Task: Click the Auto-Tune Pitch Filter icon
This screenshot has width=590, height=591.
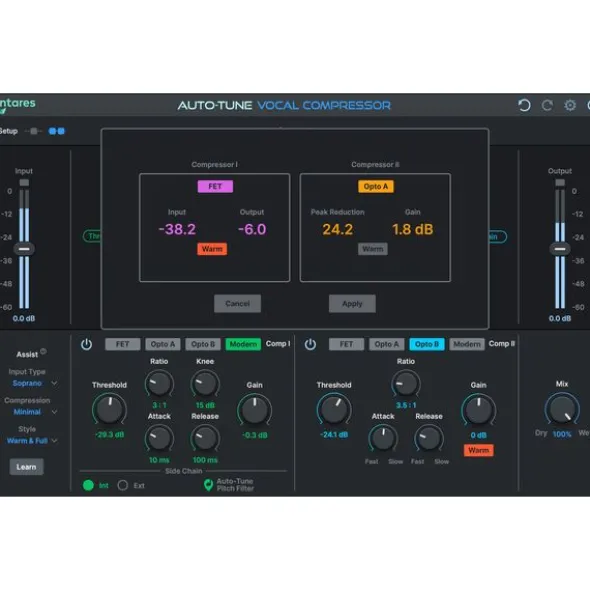Action: (x=208, y=485)
